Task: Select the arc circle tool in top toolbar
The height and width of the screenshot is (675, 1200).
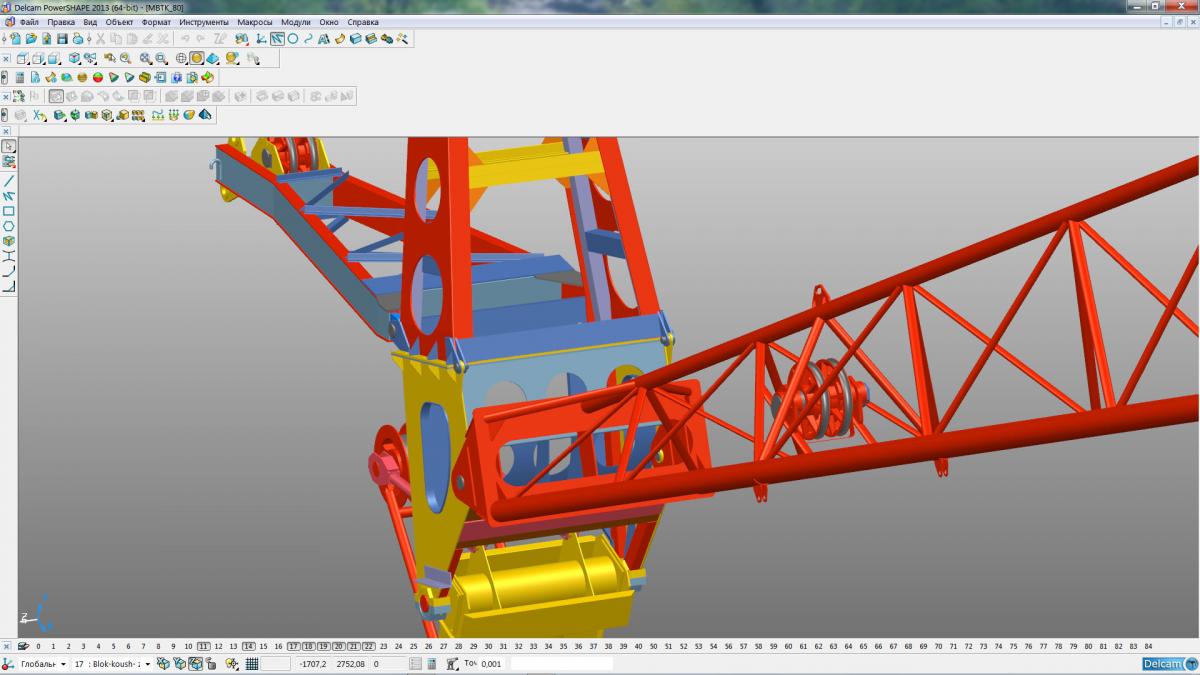Action: pos(292,38)
